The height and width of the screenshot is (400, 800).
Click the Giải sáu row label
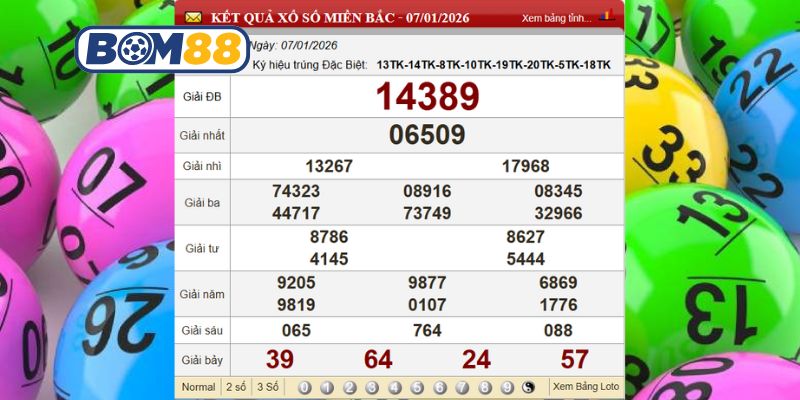coord(202,331)
